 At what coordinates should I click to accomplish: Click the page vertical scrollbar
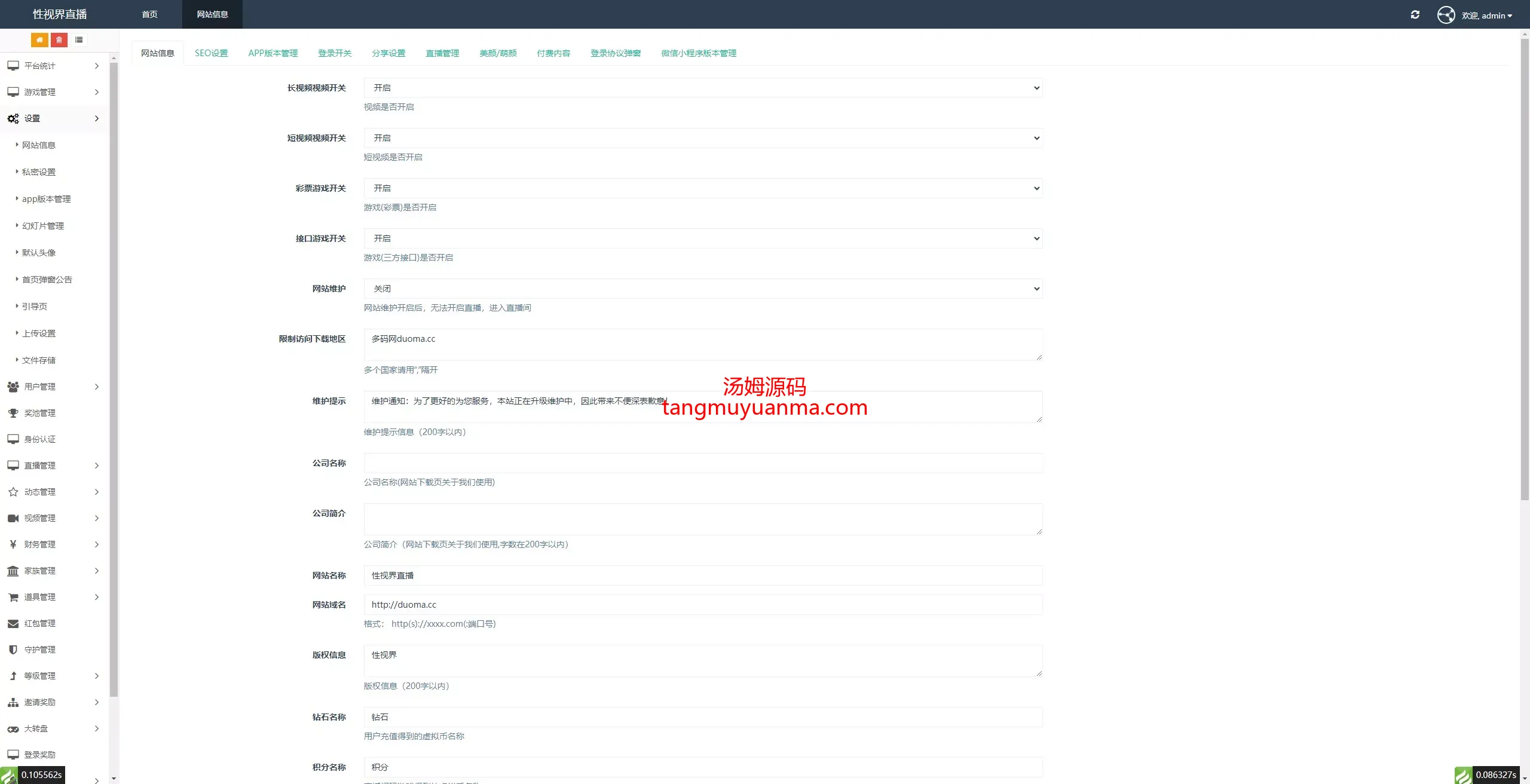pyautogui.click(x=1524, y=269)
